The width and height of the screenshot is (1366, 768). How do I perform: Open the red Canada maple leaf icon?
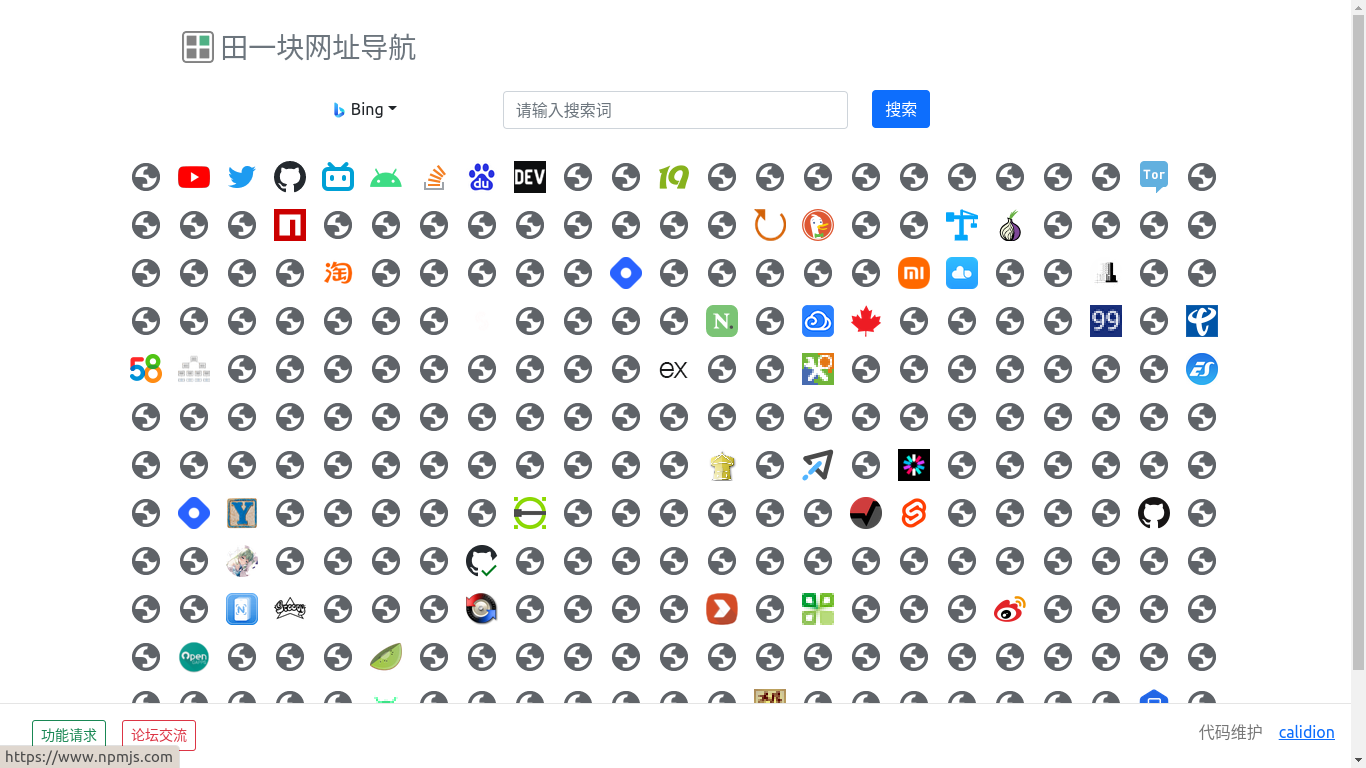(866, 321)
